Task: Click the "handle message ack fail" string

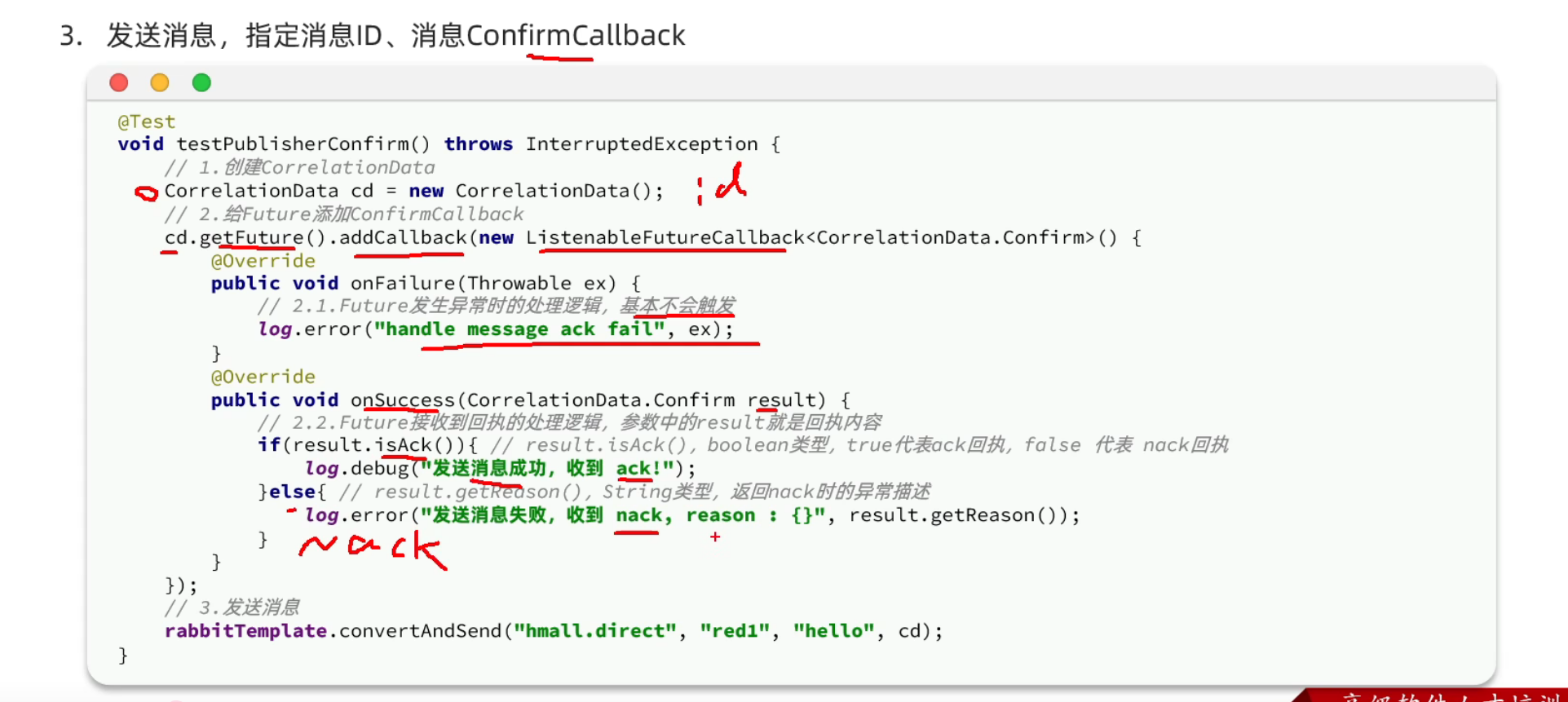Action: 519,329
